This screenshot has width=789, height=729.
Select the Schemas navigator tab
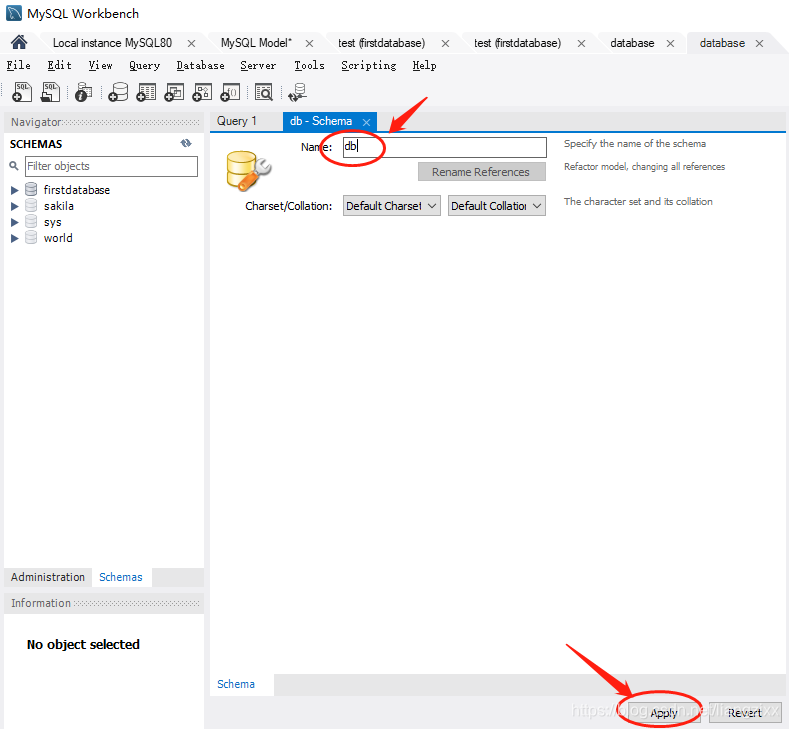point(121,577)
